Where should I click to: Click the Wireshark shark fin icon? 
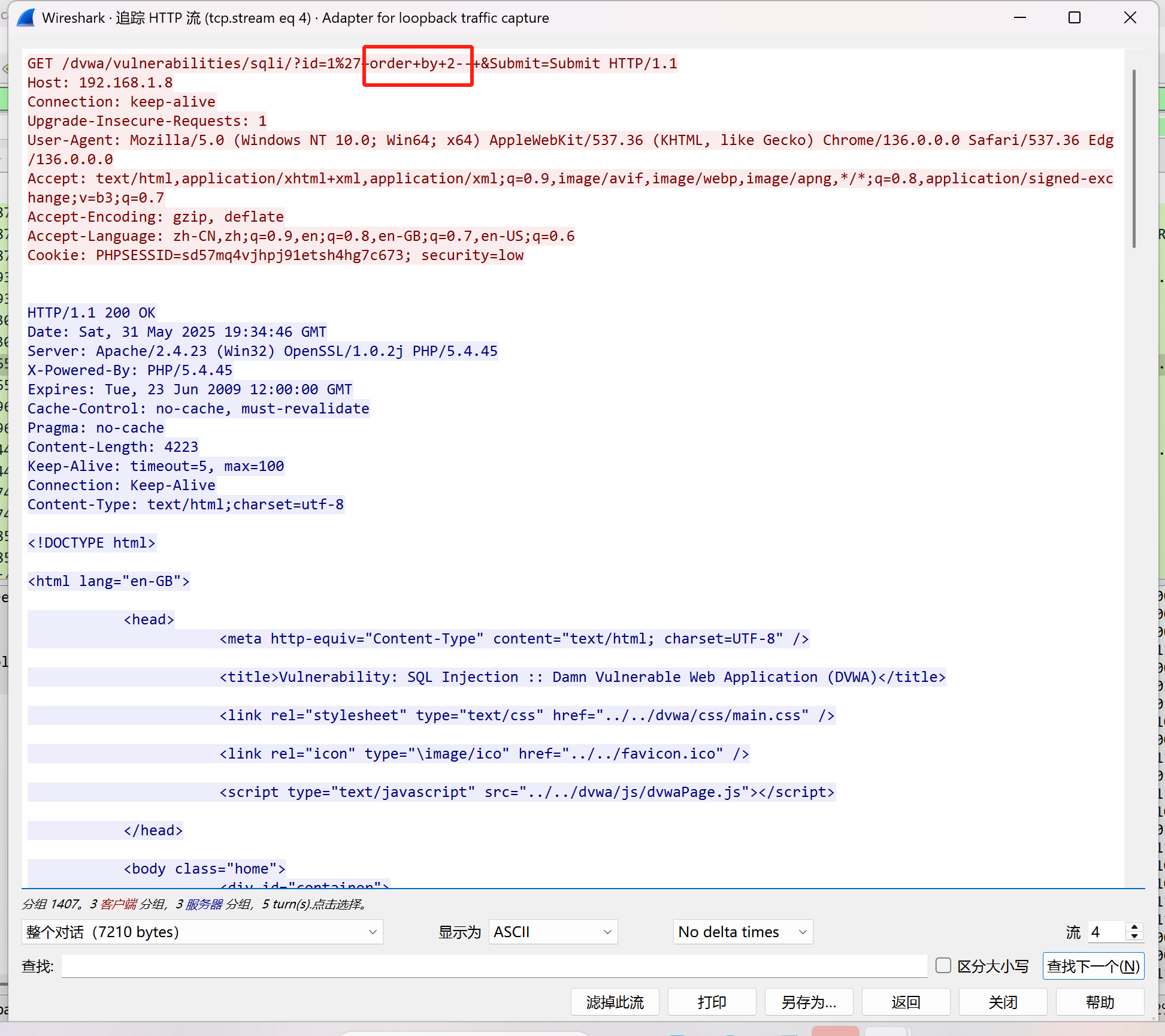(26, 18)
